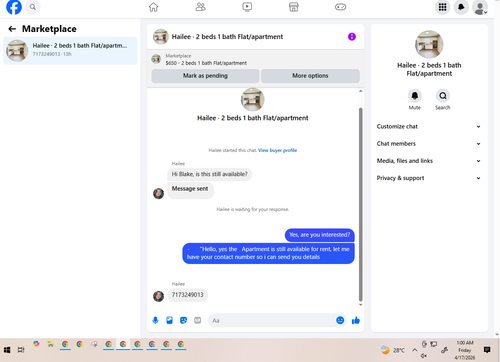Open the Copilot icon on taskbar

click(x=36, y=344)
